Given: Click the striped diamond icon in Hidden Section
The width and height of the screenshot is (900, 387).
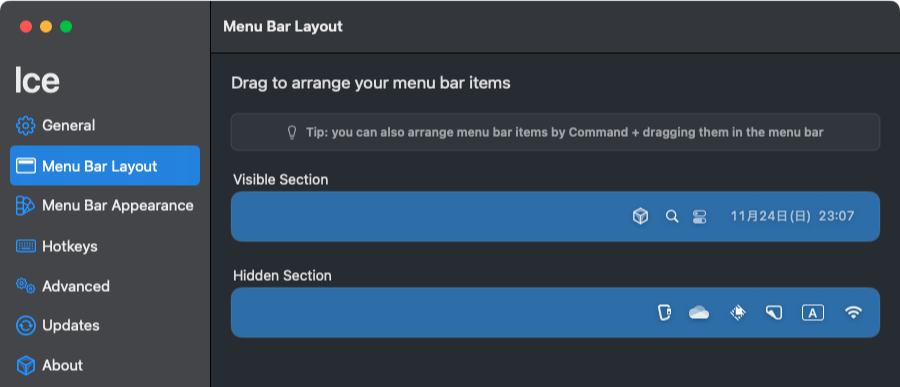Looking at the screenshot, I should [x=738, y=312].
